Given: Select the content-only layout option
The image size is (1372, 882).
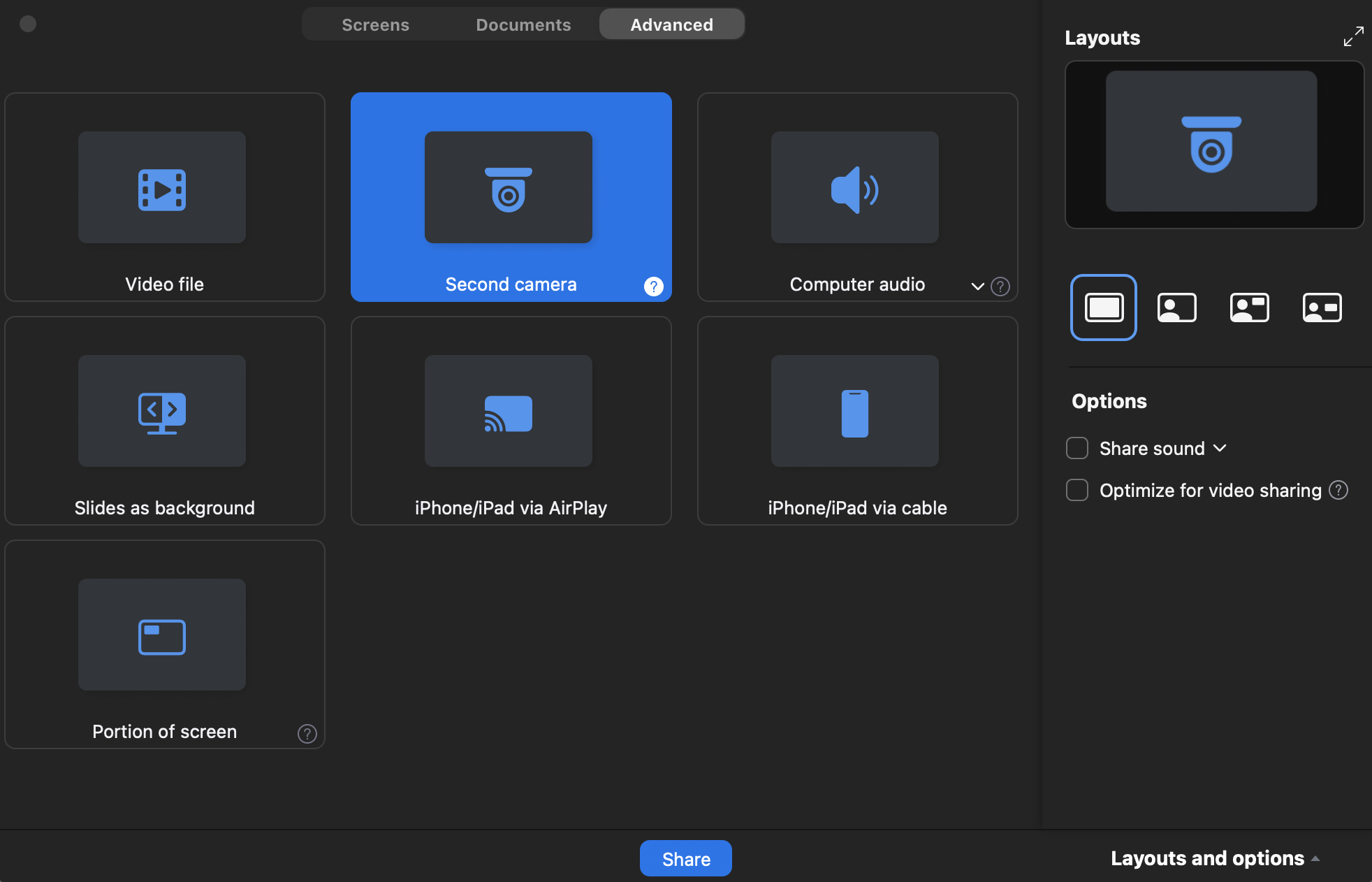Looking at the screenshot, I should [x=1103, y=308].
